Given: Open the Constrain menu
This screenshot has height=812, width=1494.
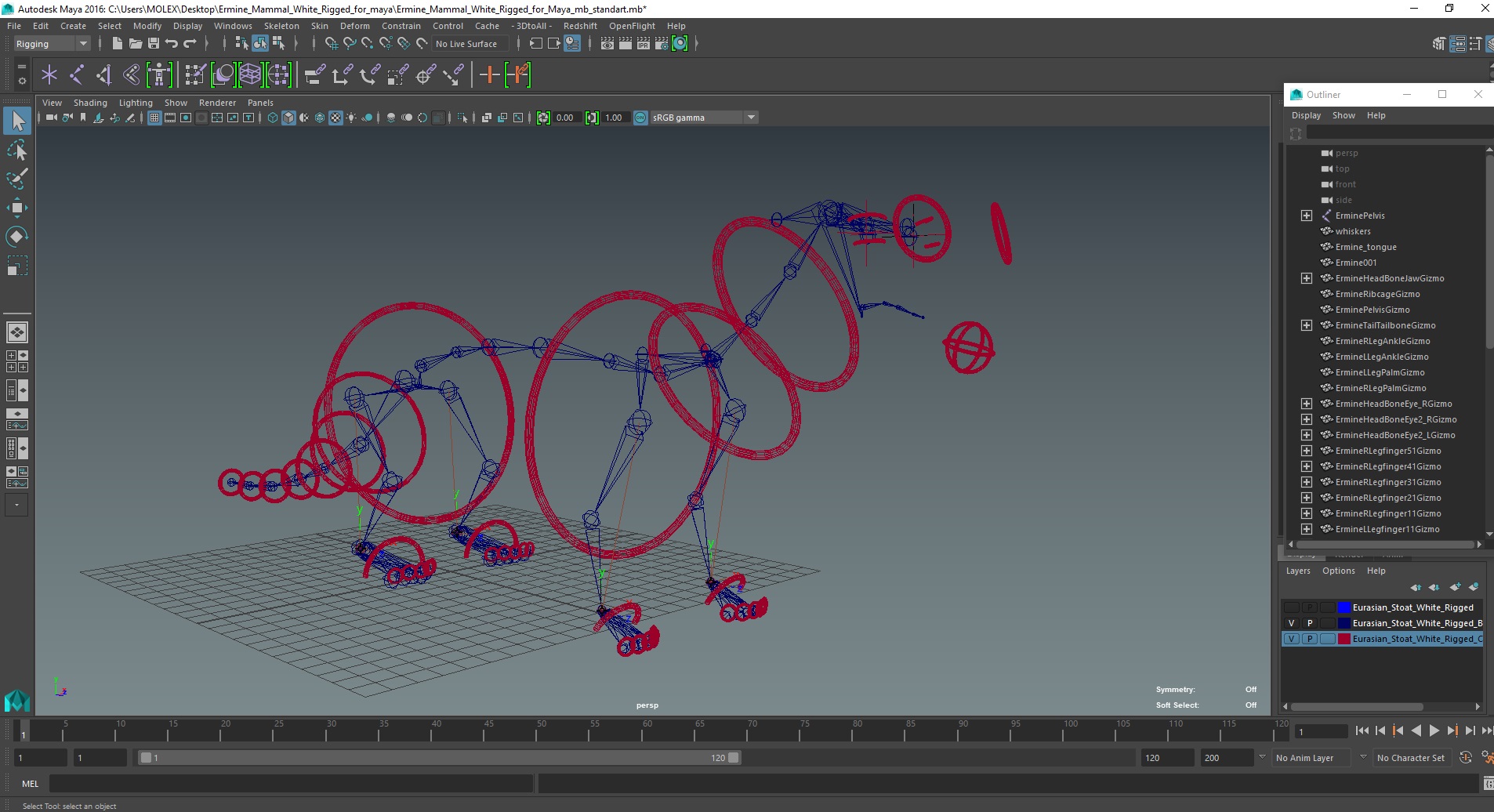Looking at the screenshot, I should pos(401,26).
